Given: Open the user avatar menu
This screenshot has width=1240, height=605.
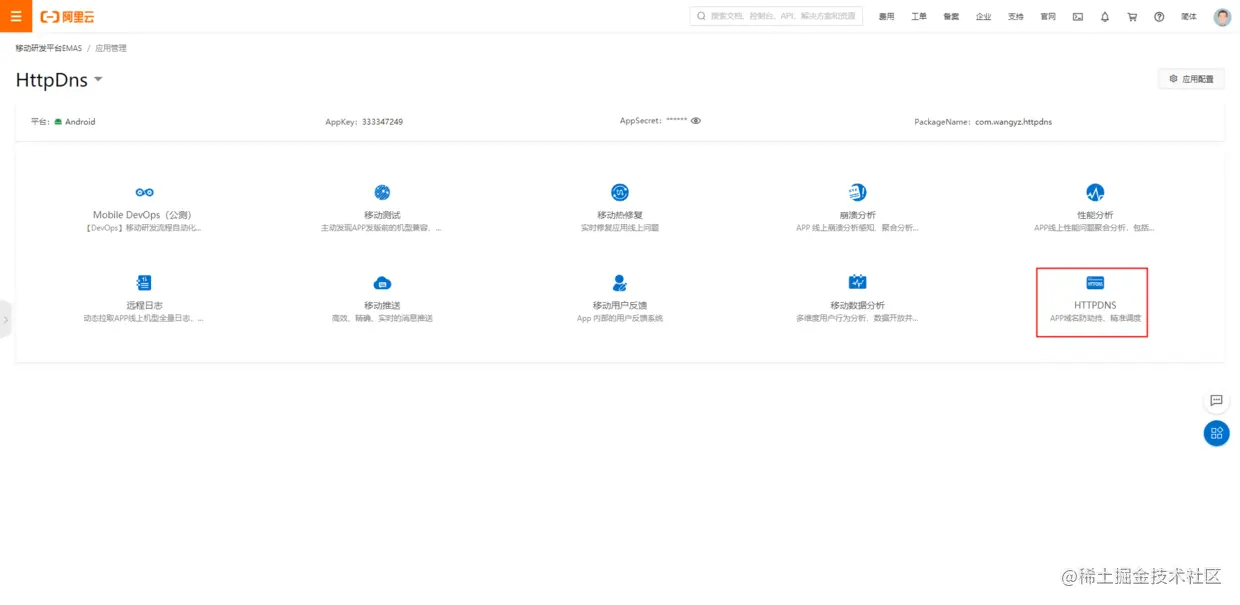Looking at the screenshot, I should [x=1223, y=17].
